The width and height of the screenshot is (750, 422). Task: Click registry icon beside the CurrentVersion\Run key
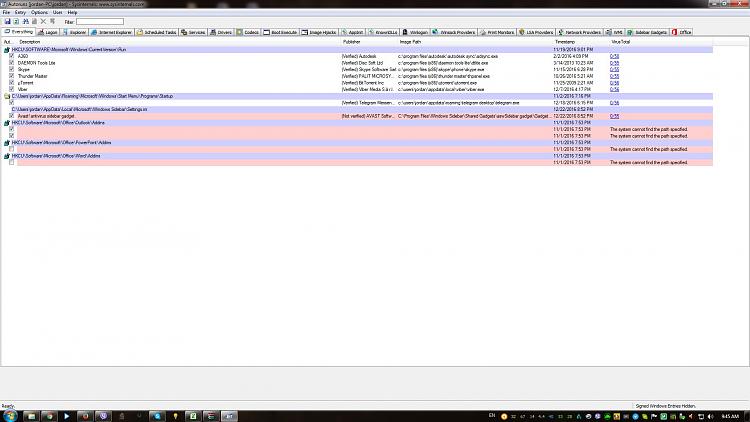(7, 50)
